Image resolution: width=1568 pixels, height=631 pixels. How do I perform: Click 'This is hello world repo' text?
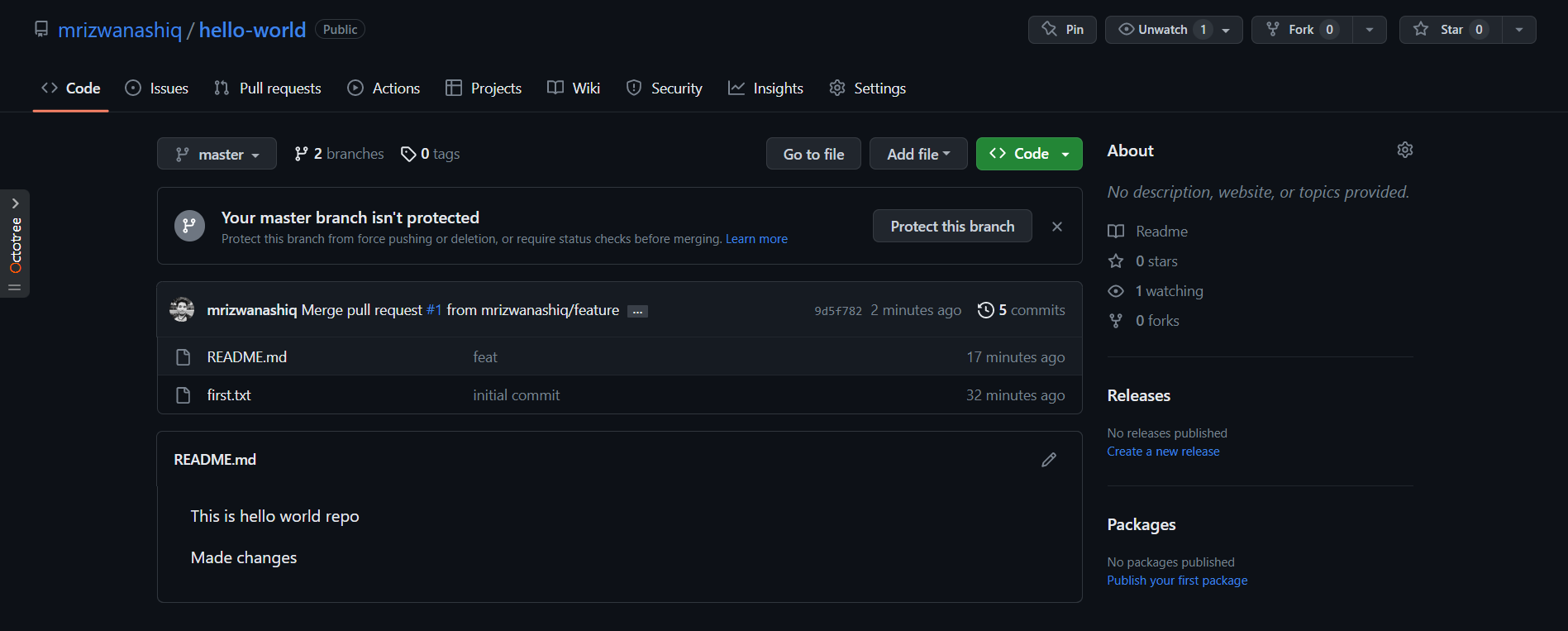275,517
